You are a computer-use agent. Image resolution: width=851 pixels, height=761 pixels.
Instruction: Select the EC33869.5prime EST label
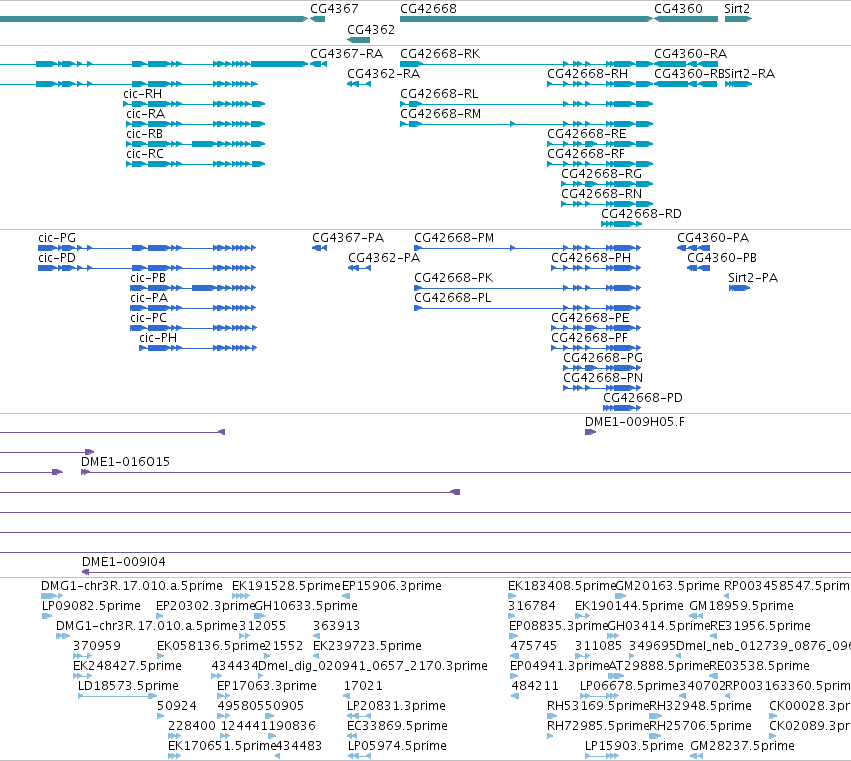point(397,726)
